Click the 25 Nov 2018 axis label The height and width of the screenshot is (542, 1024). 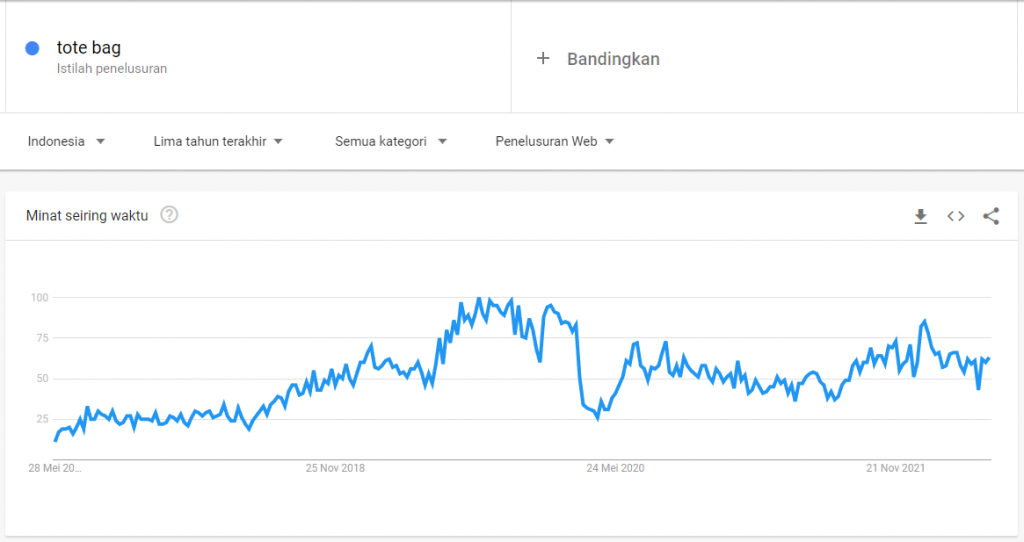336,467
